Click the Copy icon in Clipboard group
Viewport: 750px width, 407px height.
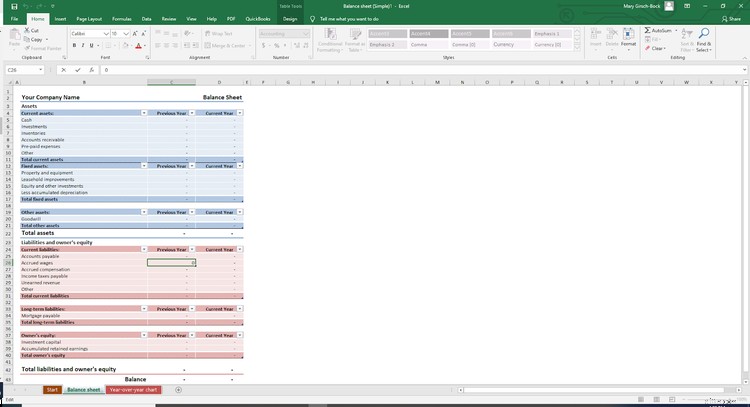click(27, 39)
